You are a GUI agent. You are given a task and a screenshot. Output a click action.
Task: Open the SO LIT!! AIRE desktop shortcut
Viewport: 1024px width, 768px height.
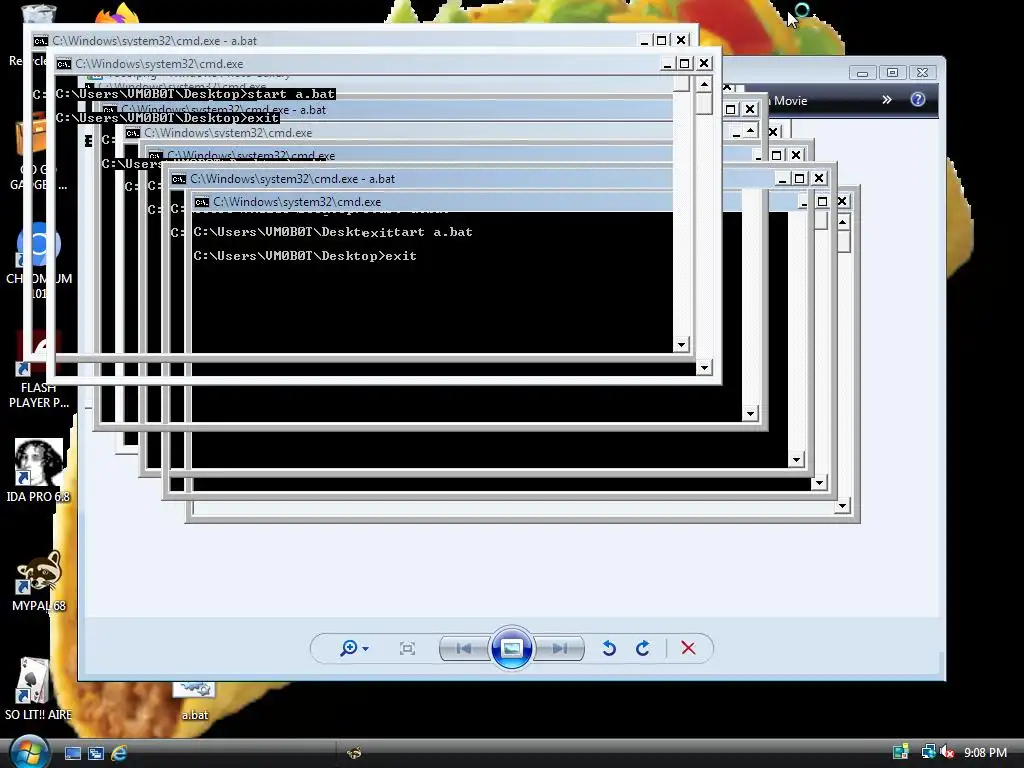(x=38, y=690)
